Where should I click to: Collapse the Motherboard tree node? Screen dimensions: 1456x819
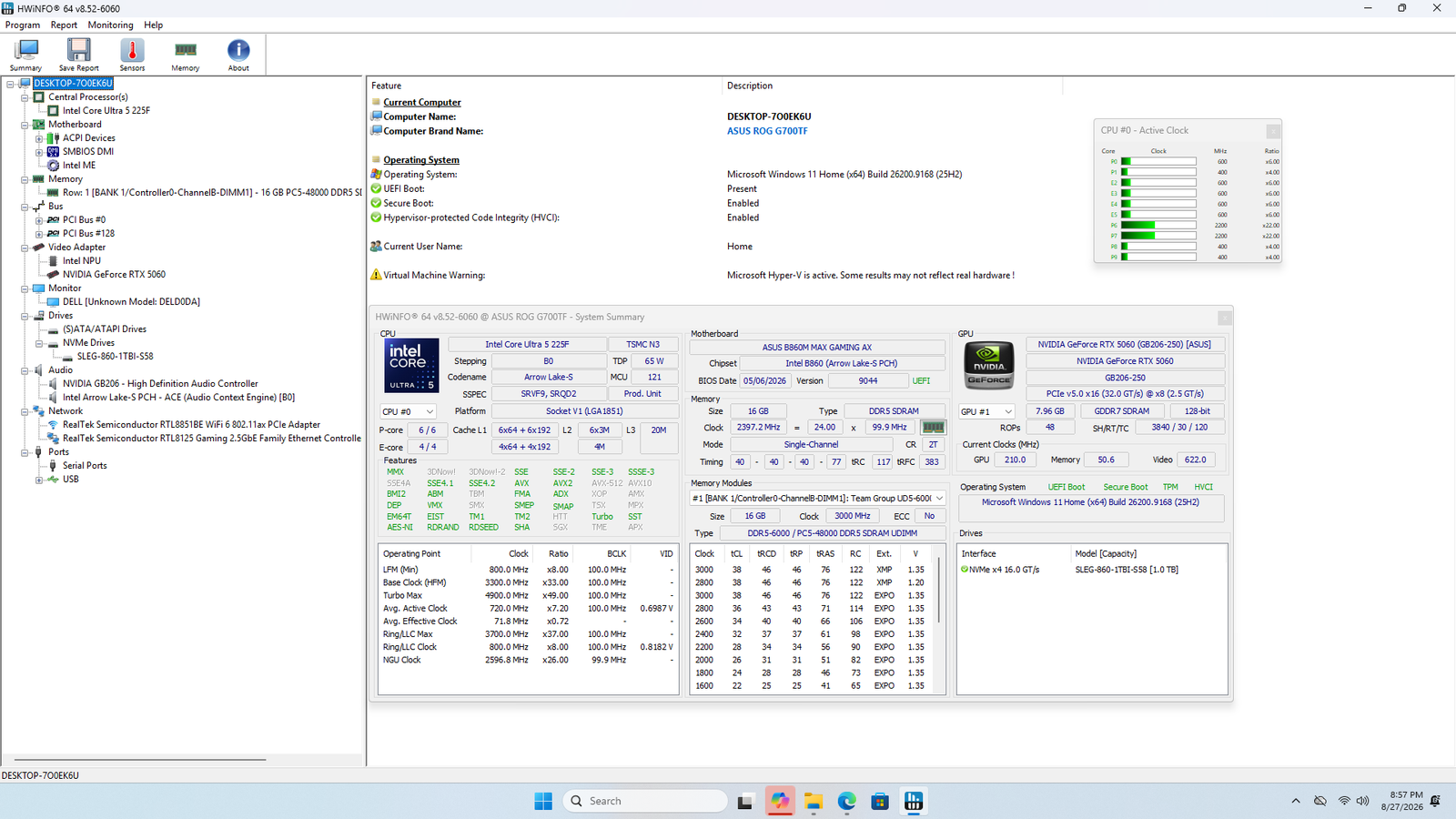point(25,125)
